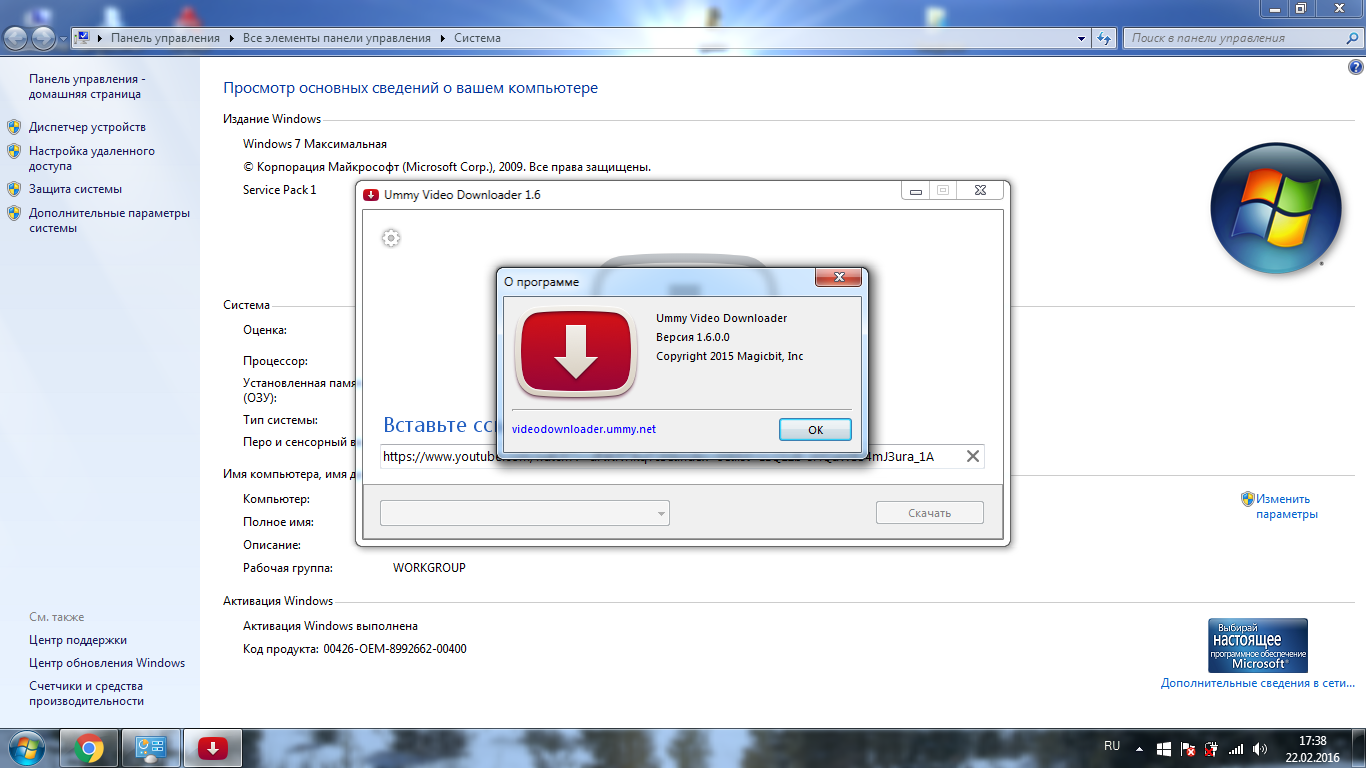This screenshot has height=768, width=1366.
Task: Expand address bar history dropdown arrow
Action: [1082, 38]
